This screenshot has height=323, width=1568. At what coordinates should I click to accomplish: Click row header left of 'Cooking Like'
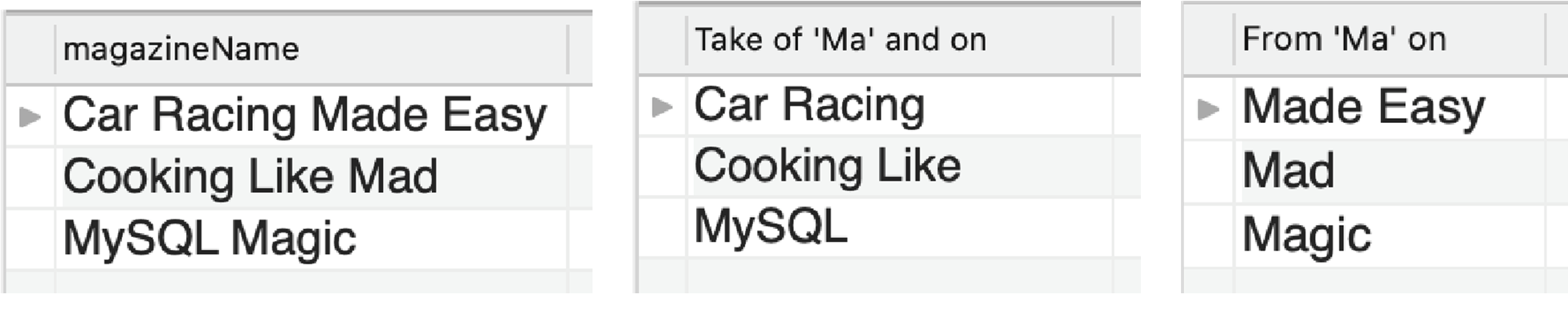pyautogui.click(x=662, y=166)
